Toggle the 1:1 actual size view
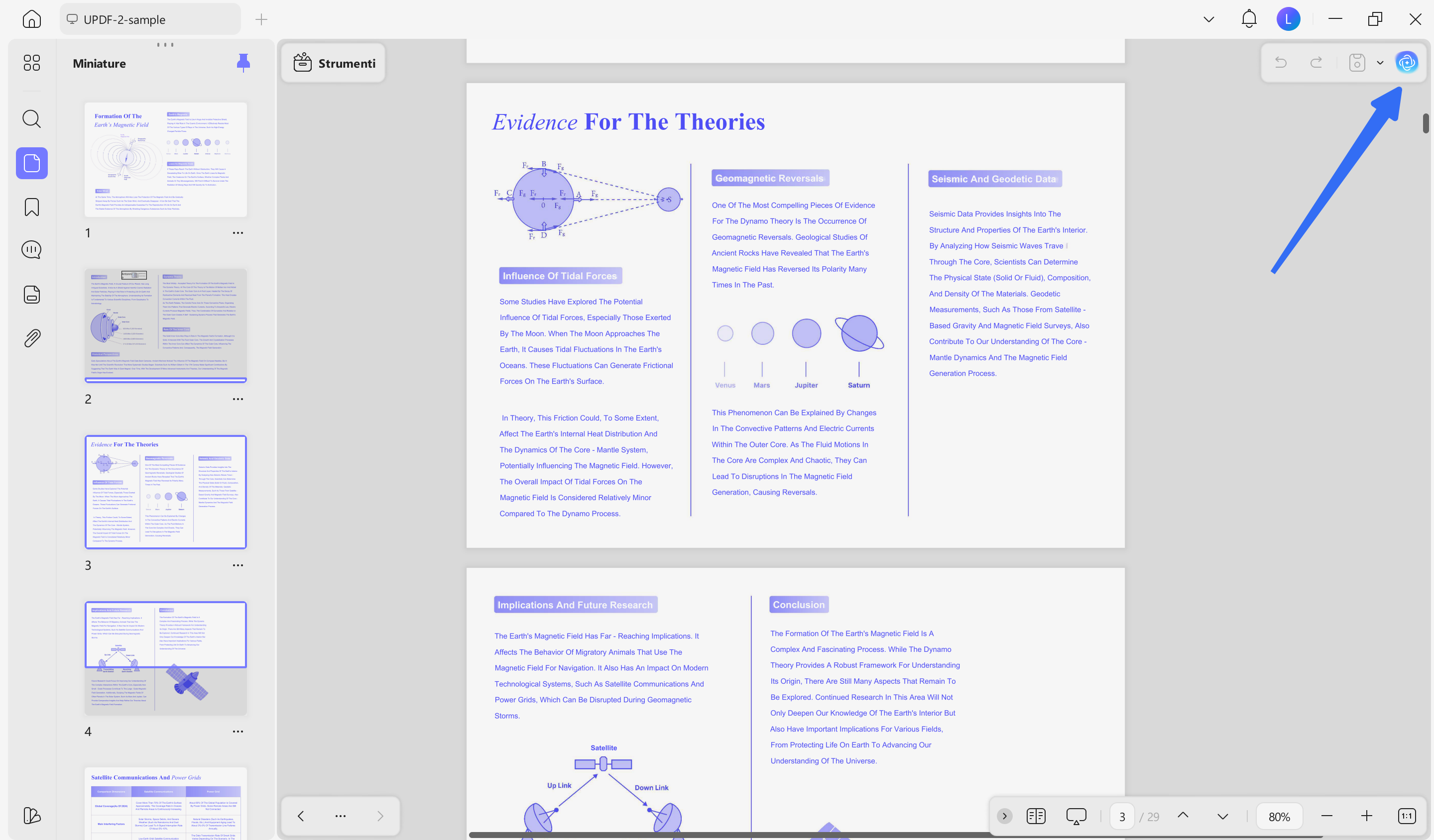This screenshot has height=840, width=1434. (1406, 816)
